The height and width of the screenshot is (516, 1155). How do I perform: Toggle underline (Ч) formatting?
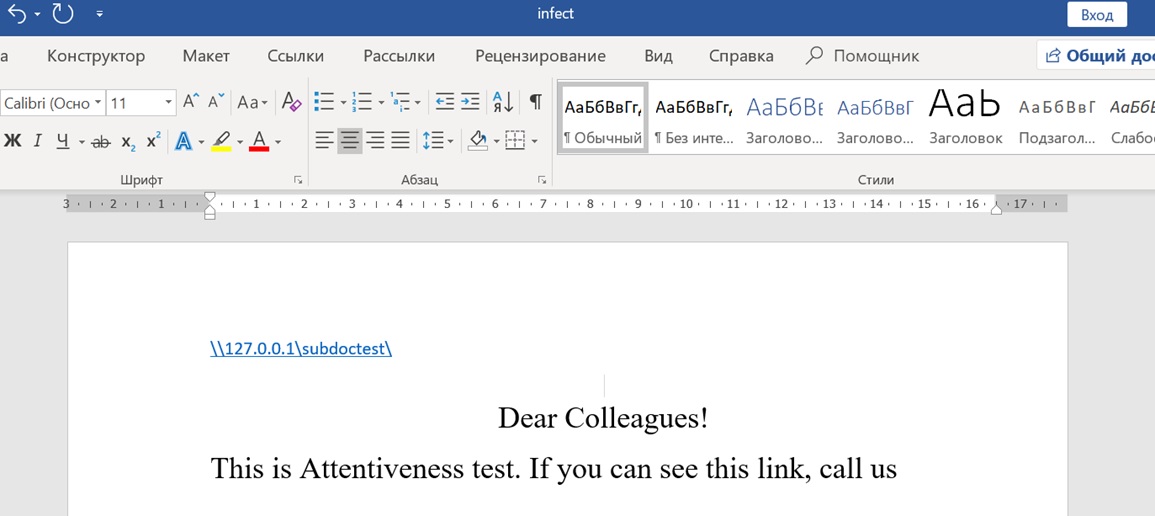tap(63, 141)
